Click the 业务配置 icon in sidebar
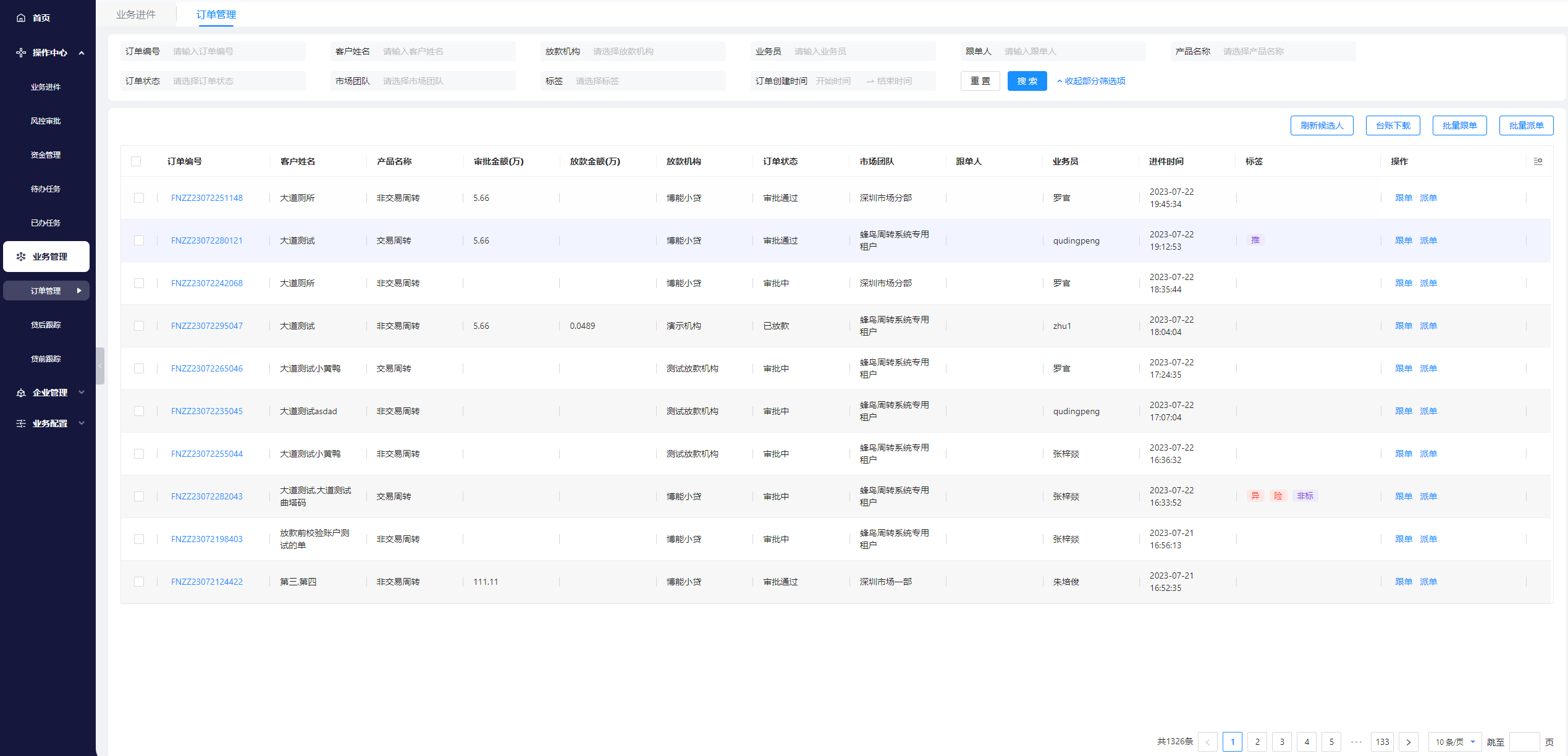Viewport: 1568px width, 756px height. click(x=21, y=423)
